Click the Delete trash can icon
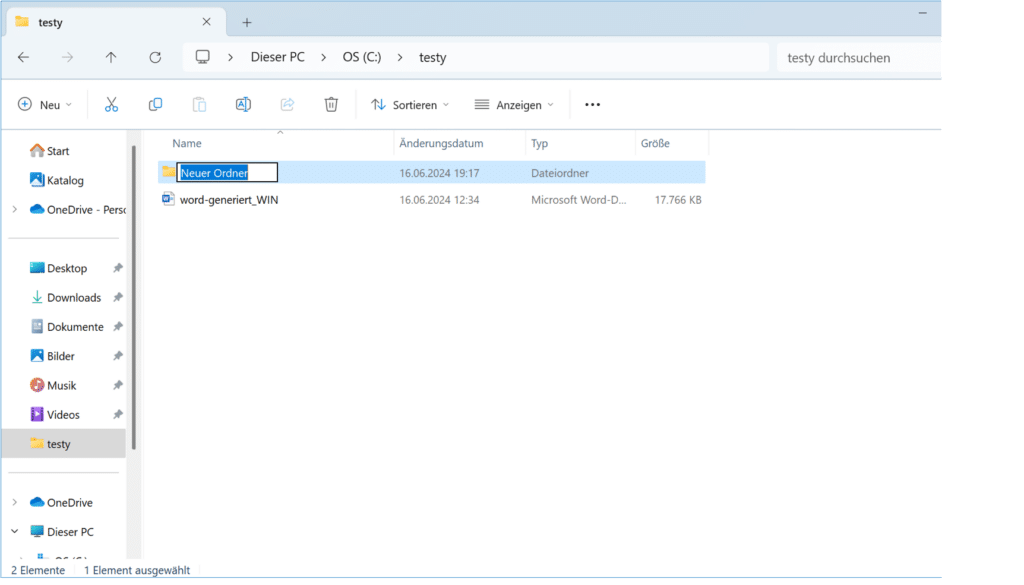The width and height of the screenshot is (1024, 585). 331,104
